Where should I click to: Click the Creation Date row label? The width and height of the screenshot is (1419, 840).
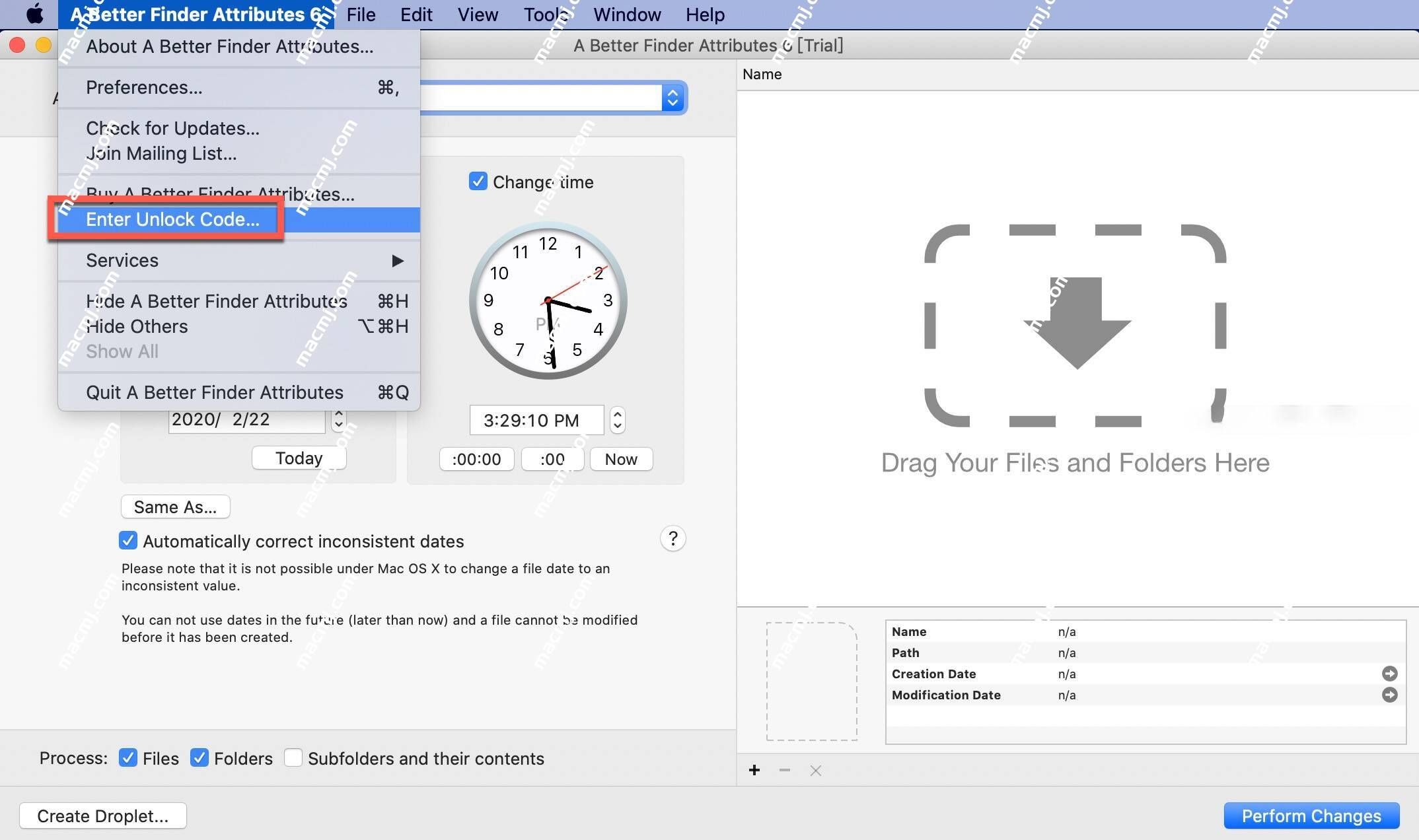[933, 674]
